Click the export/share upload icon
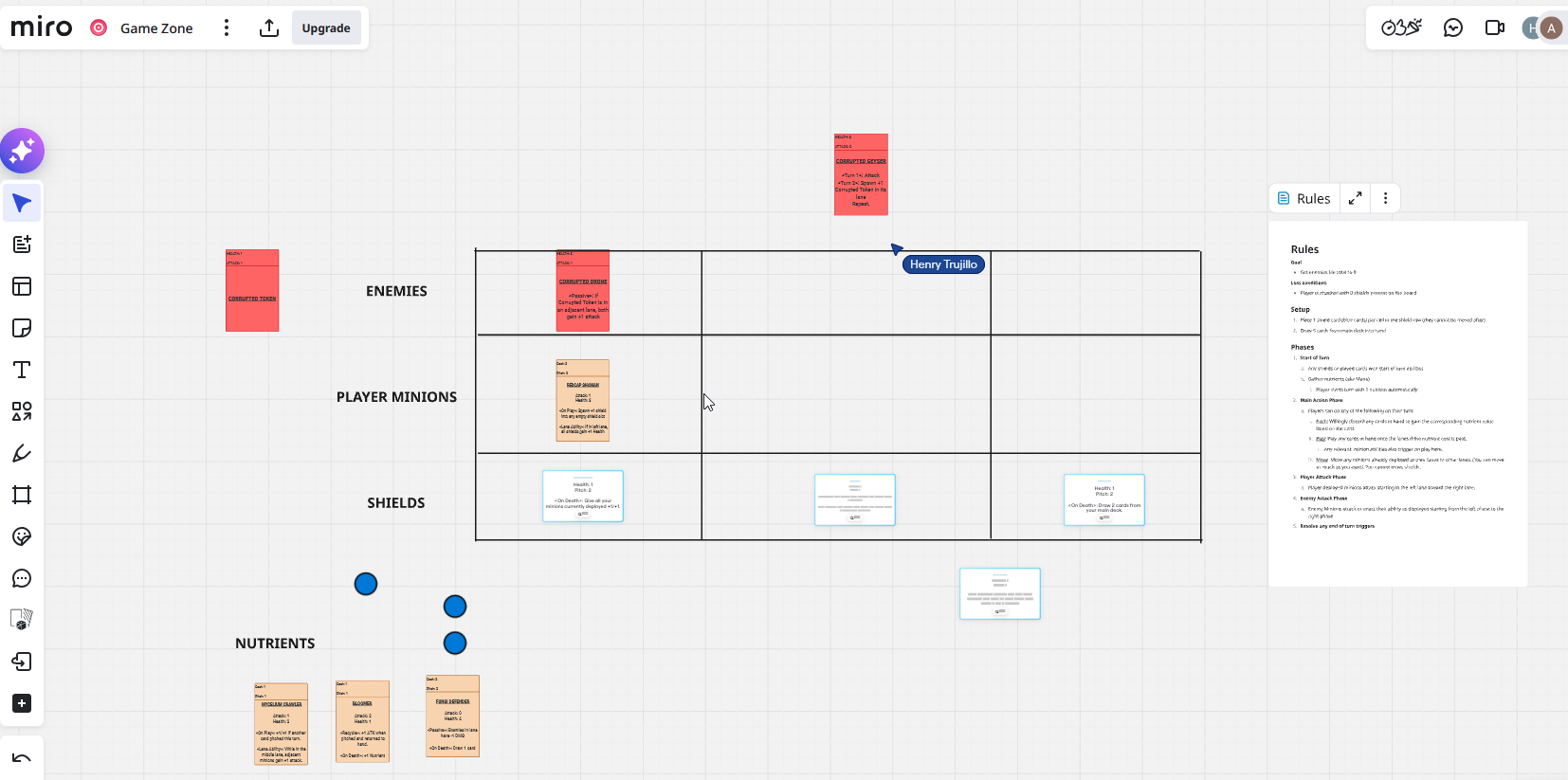This screenshot has height=780, width=1568. point(269,27)
